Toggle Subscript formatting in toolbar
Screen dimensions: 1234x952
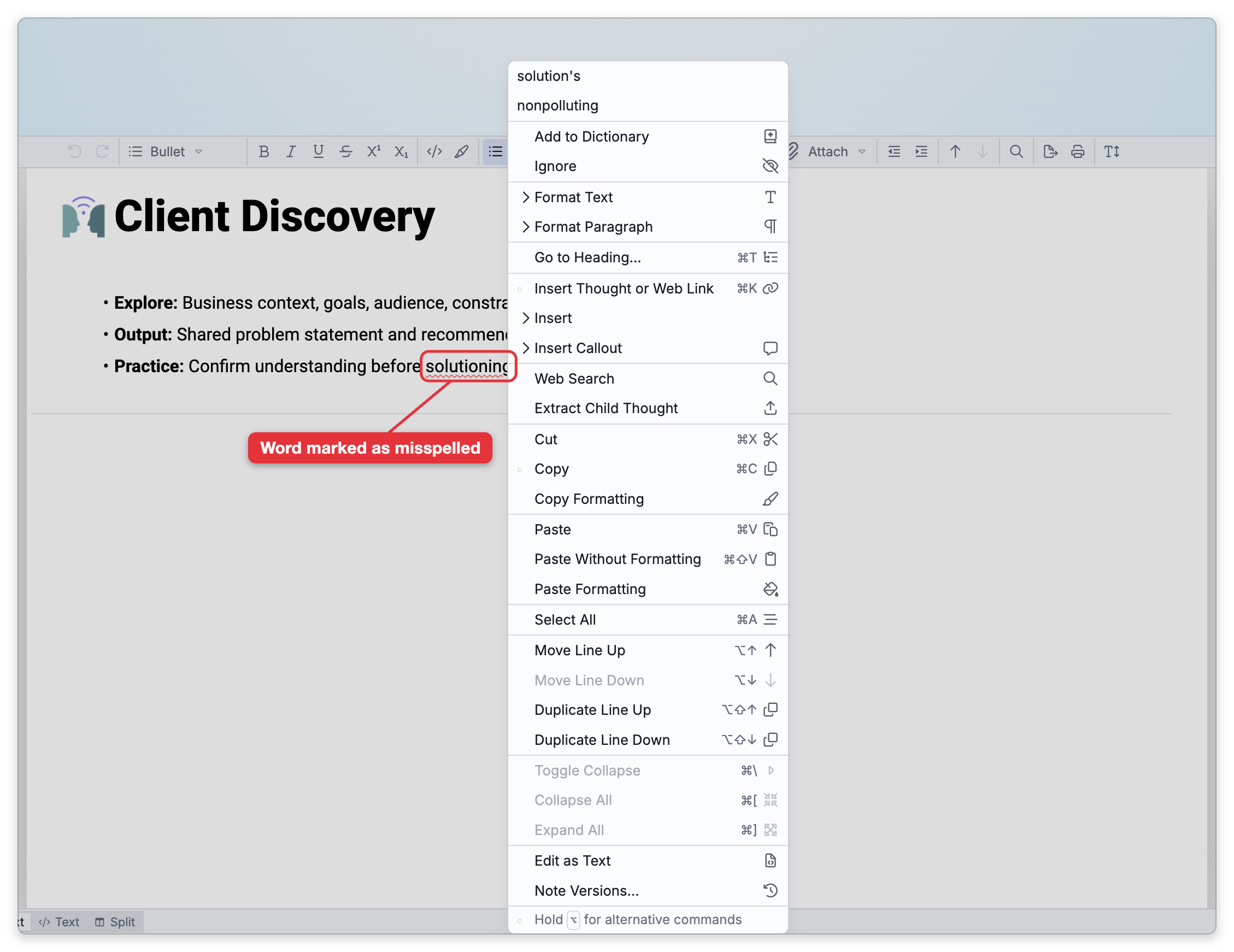[401, 151]
